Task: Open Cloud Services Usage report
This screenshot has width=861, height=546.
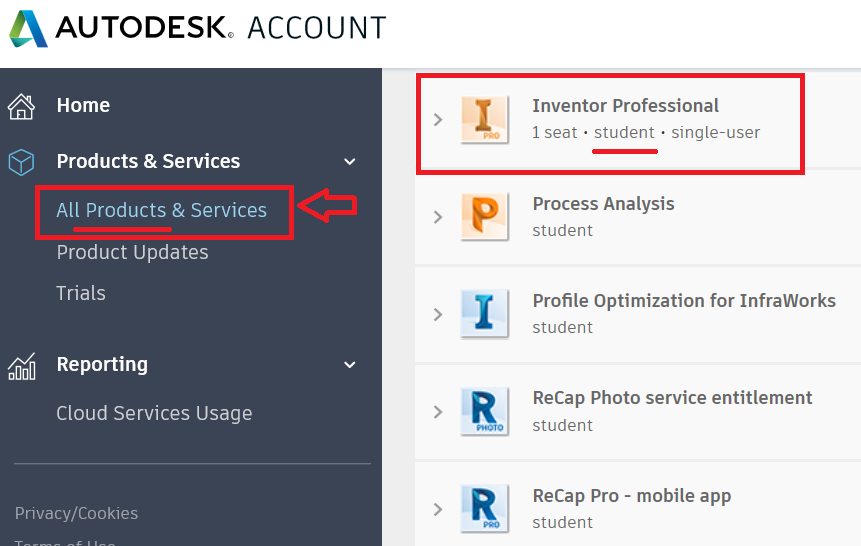Action: point(154,413)
